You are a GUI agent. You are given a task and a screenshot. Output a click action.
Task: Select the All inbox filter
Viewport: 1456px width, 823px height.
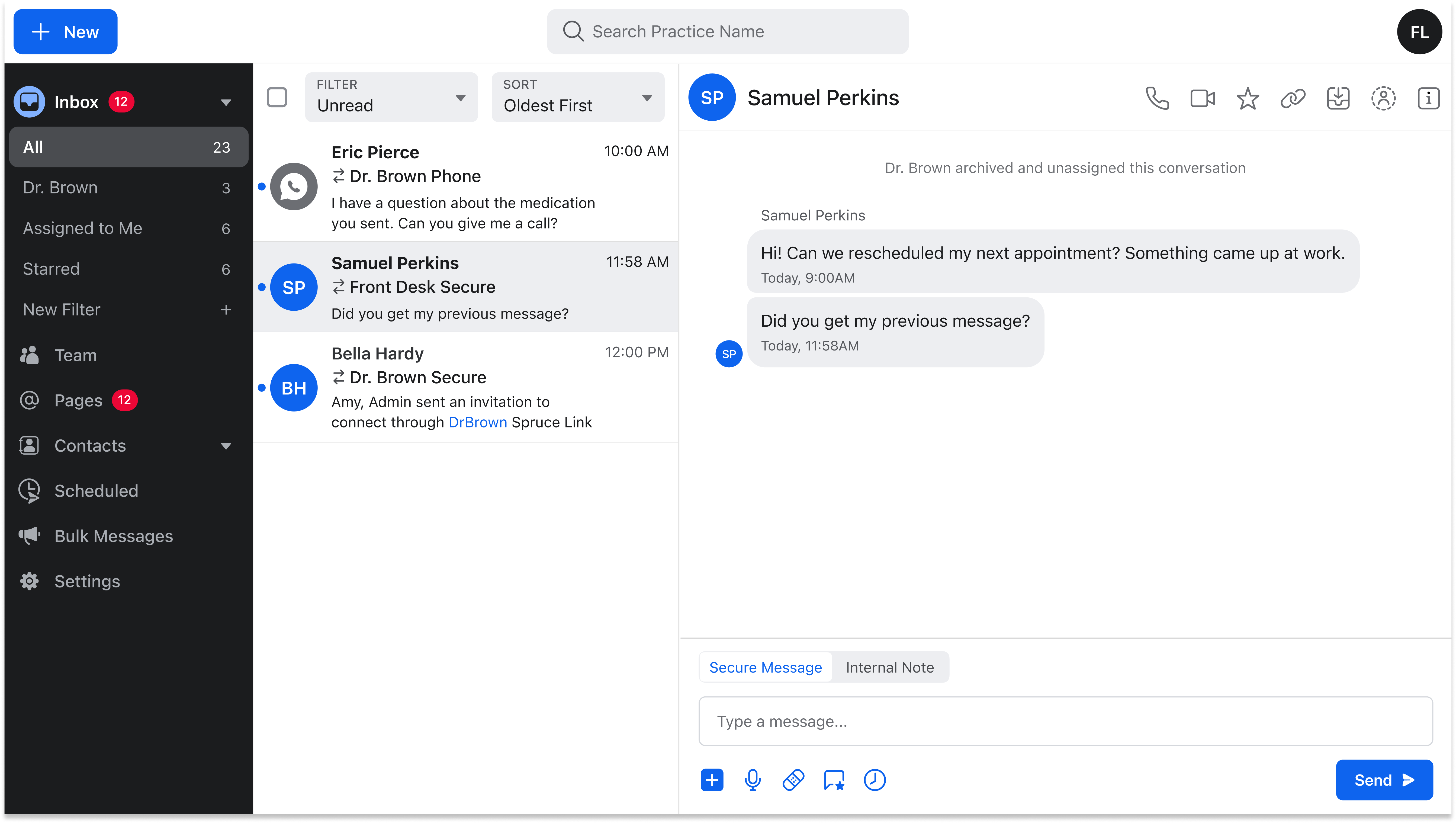[x=129, y=147]
